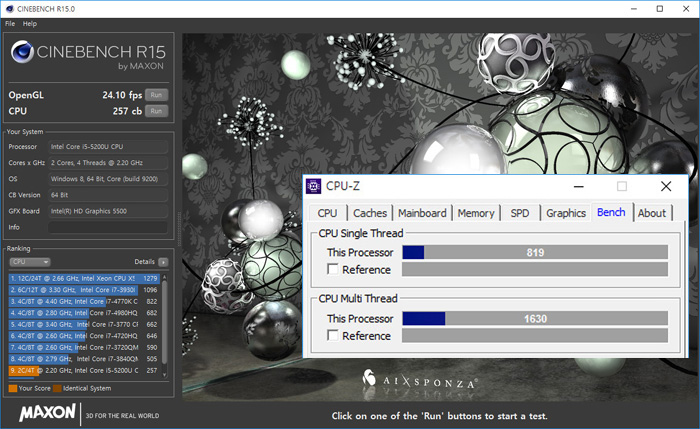
Task: Click the empty Multi Thread Reference bar
Action: pos(535,335)
